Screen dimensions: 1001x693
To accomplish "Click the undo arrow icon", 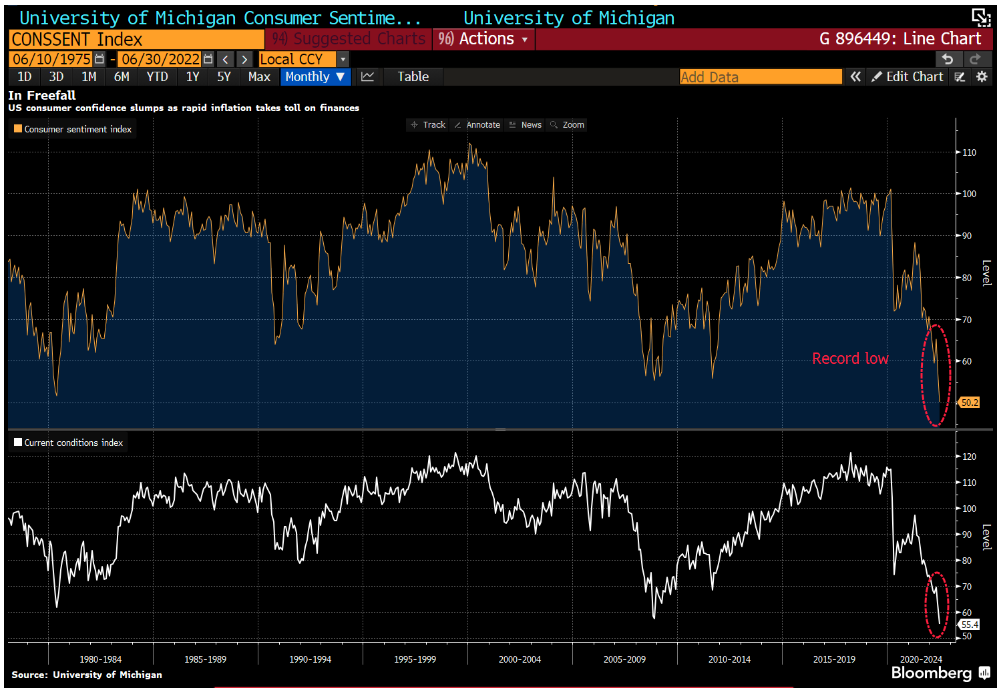I will (949, 59).
